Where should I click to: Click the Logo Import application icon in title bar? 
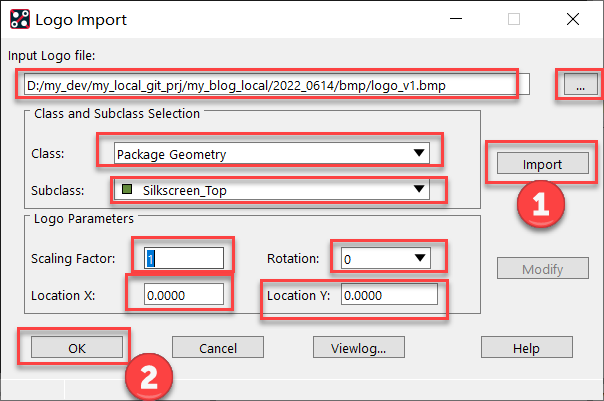tap(17, 19)
